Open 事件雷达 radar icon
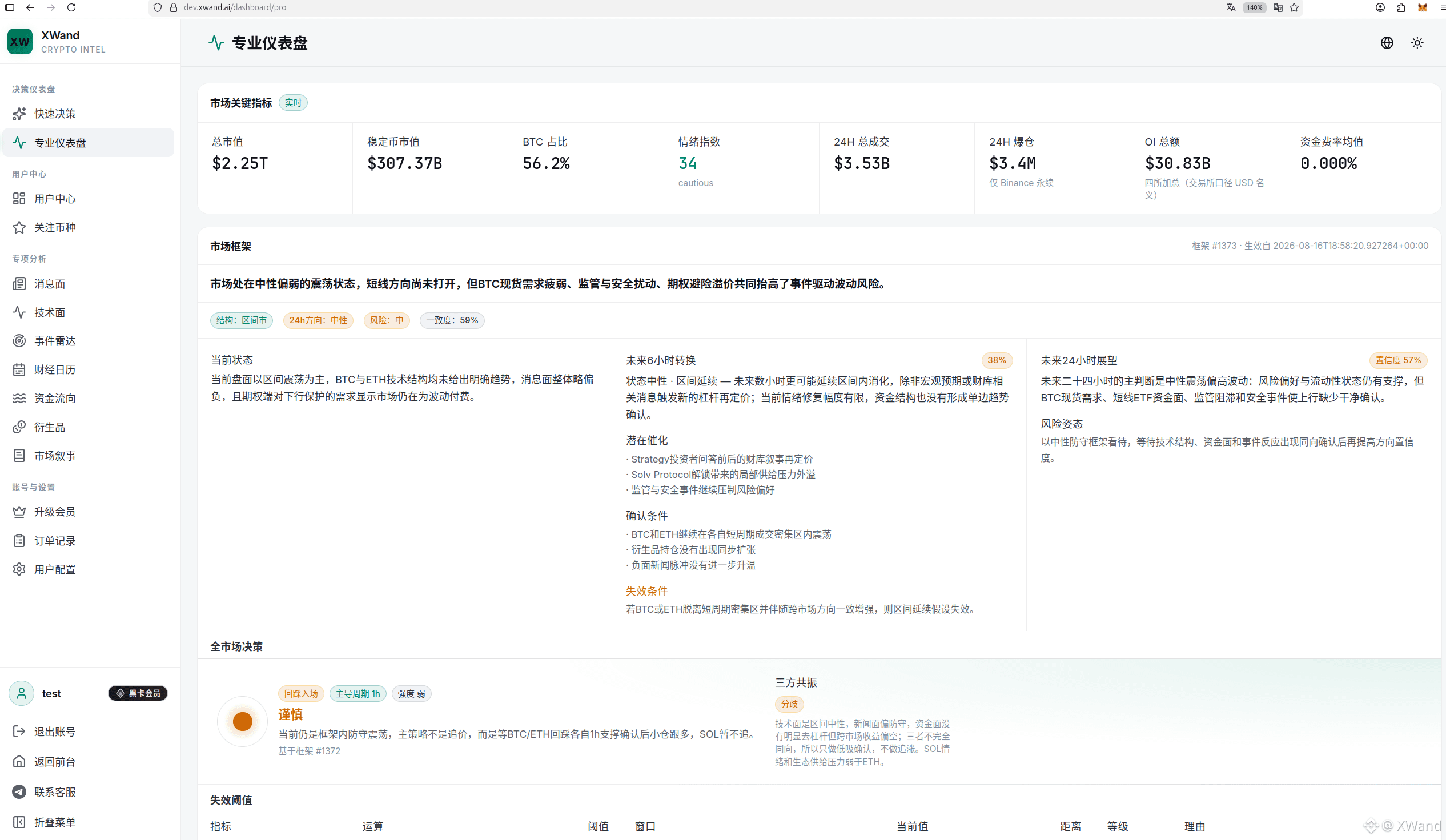Image resolution: width=1446 pixels, height=840 pixels. point(19,341)
